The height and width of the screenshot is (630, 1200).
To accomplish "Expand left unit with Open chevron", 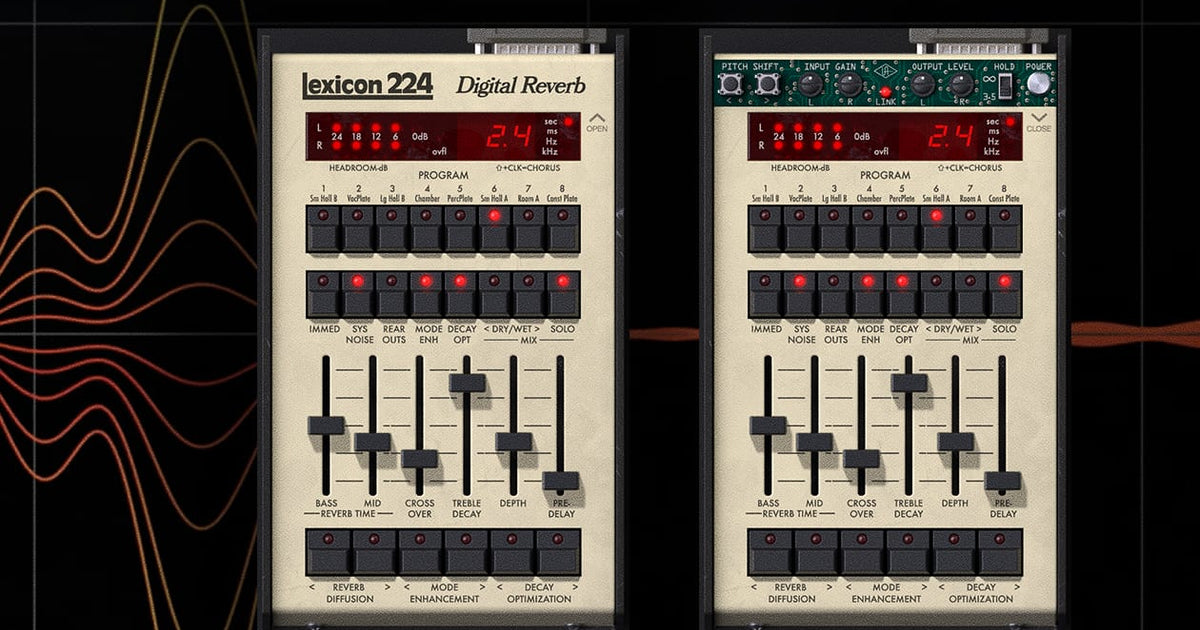I will click(597, 119).
